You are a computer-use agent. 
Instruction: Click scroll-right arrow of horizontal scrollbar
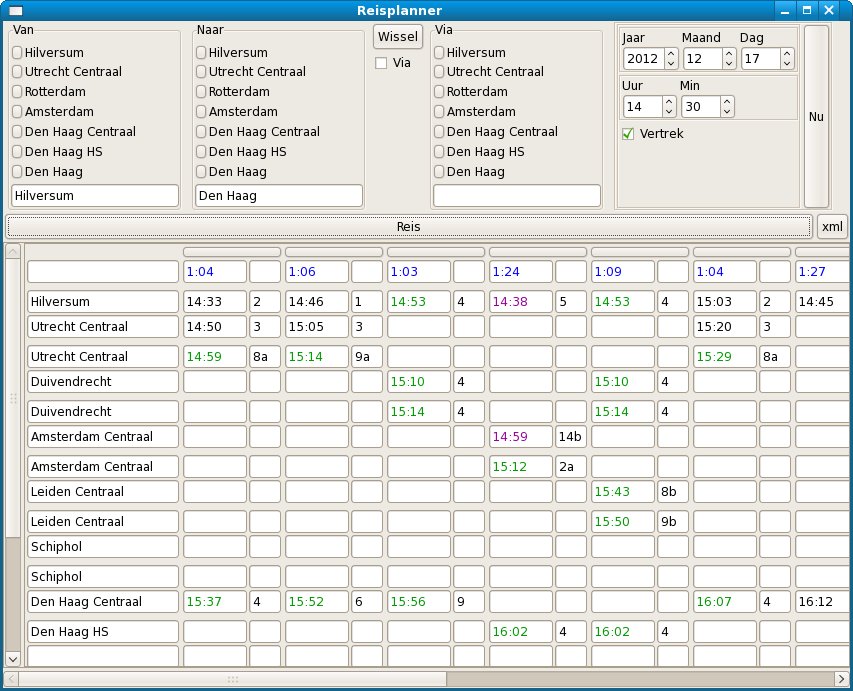(x=841, y=678)
